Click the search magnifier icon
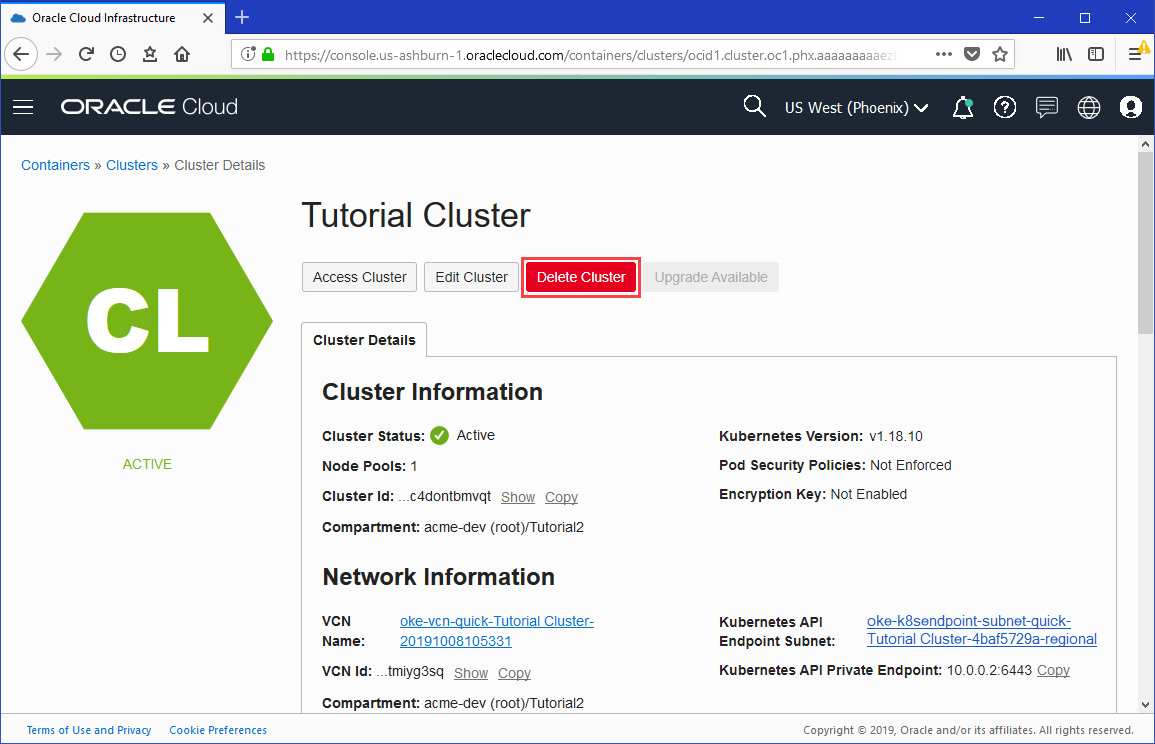The image size is (1155, 744). pyautogui.click(x=754, y=105)
